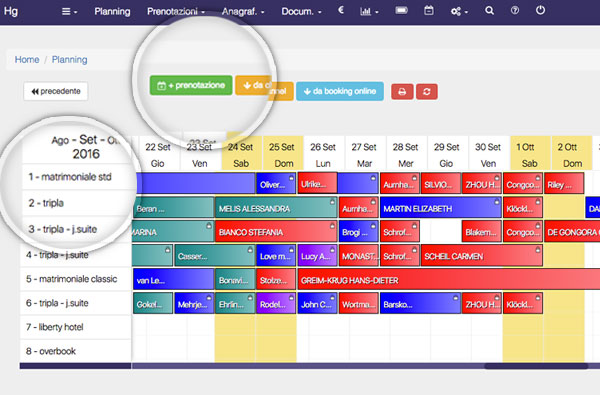600x395 pixels.
Task: Open the DE GONGORA booking
Action: point(572,232)
